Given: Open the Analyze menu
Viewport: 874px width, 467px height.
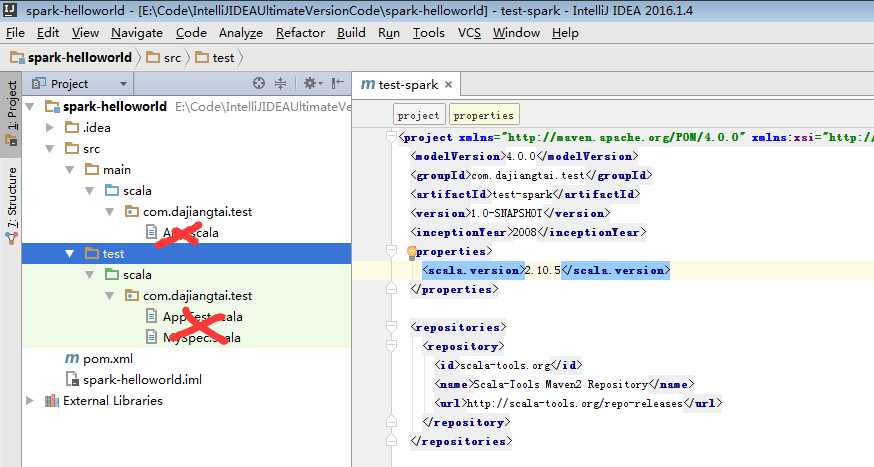Looking at the screenshot, I should [241, 33].
